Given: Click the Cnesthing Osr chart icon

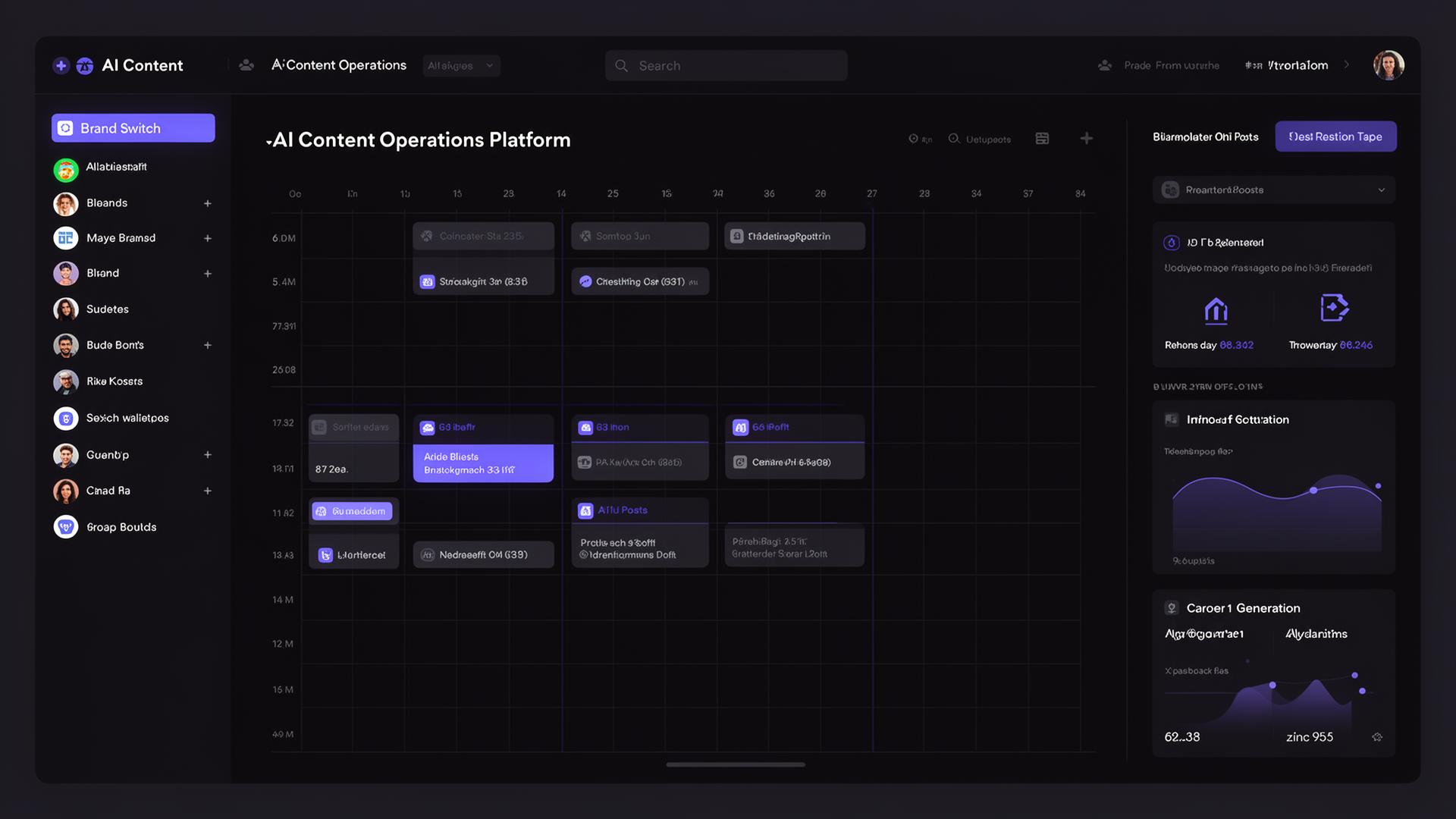Looking at the screenshot, I should point(585,281).
